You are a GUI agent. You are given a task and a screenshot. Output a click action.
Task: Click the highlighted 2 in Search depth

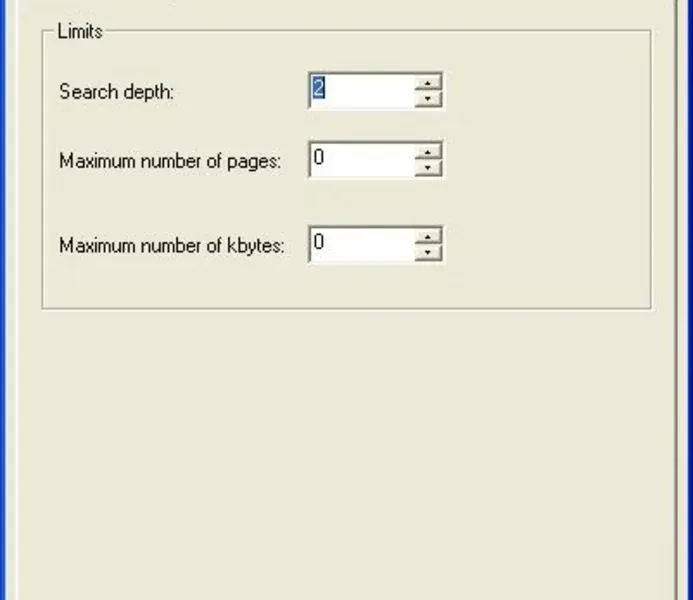click(318, 89)
